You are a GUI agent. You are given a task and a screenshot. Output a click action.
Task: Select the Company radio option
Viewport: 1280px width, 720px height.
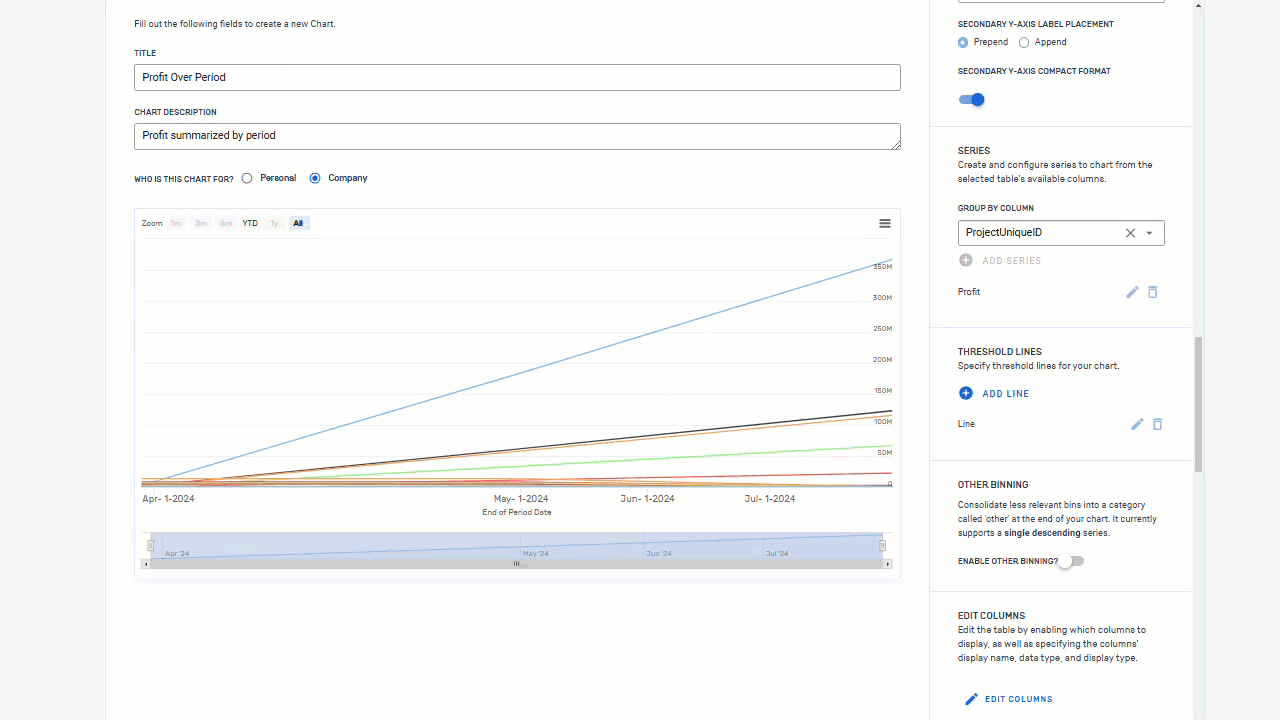[x=315, y=178]
